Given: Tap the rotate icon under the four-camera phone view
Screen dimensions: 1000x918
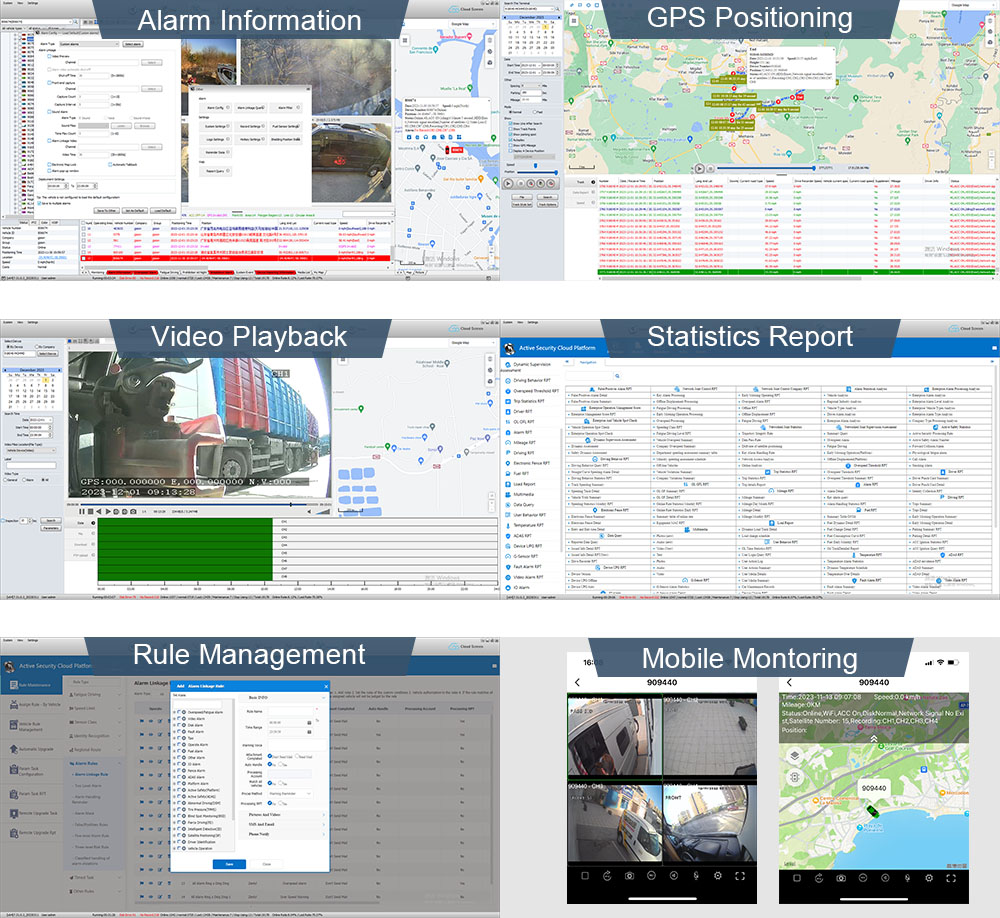Looking at the screenshot, I should pos(607,876).
